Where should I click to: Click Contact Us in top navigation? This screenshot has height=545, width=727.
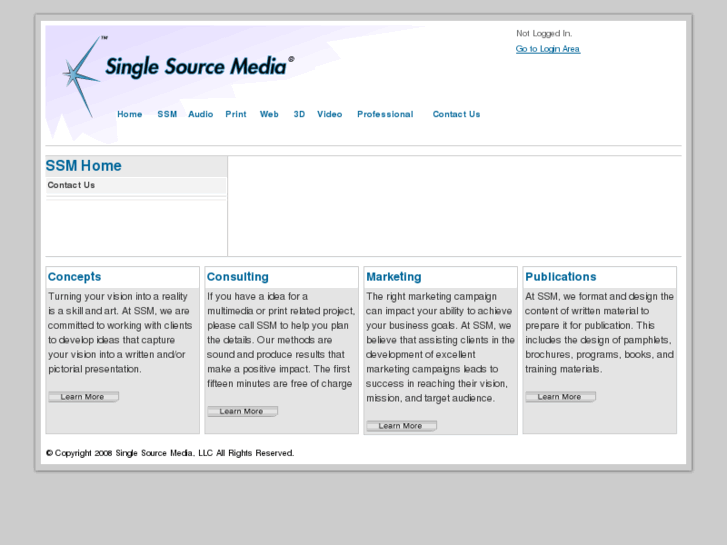(x=456, y=114)
